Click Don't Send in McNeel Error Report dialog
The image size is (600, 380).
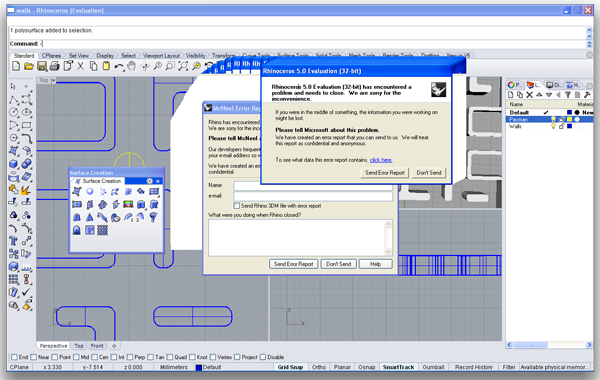pos(339,264)
